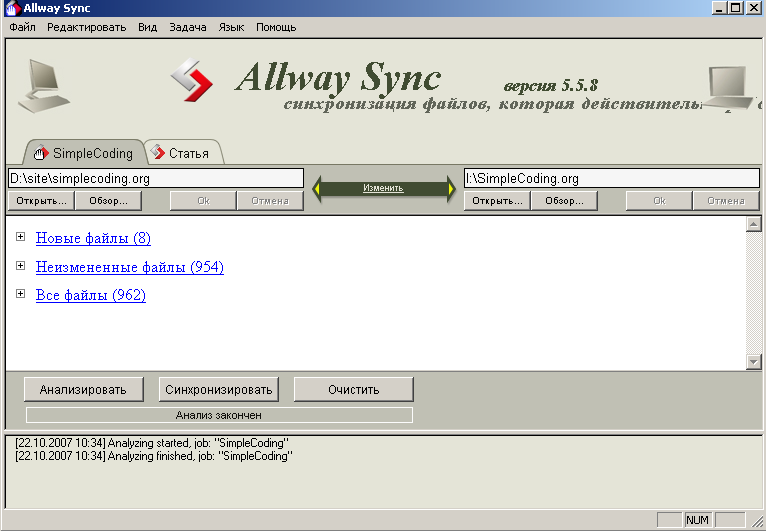Click the Allway Sync title bar icon
766x531 pixels.
coord(13,8)
